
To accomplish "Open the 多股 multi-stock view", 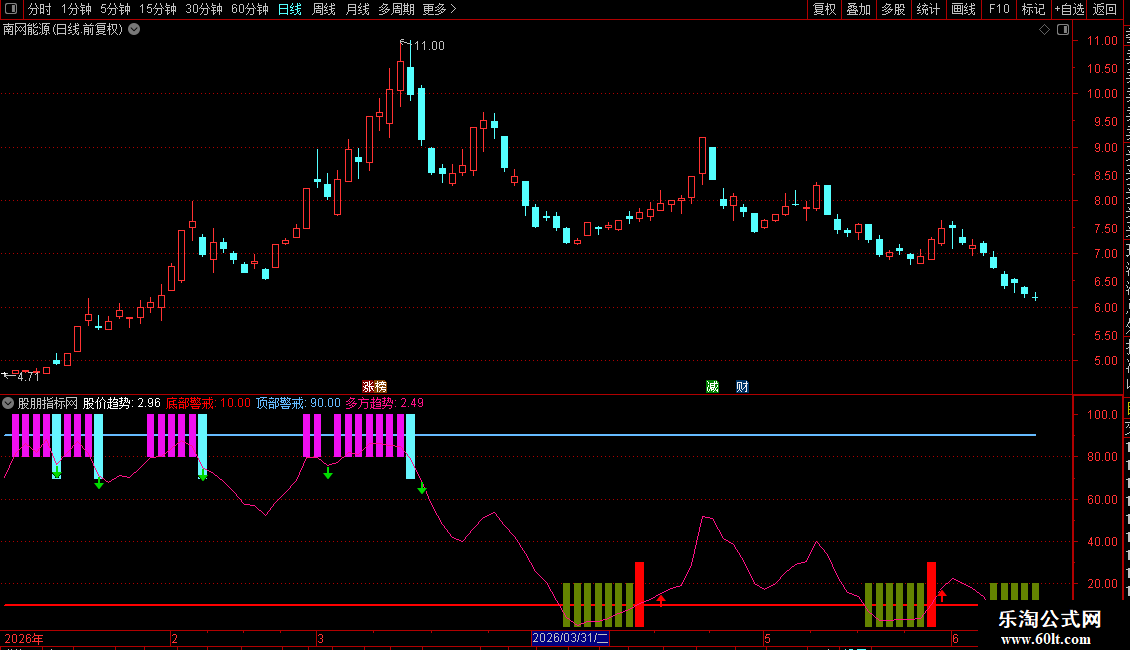I will tap(893, 9).
